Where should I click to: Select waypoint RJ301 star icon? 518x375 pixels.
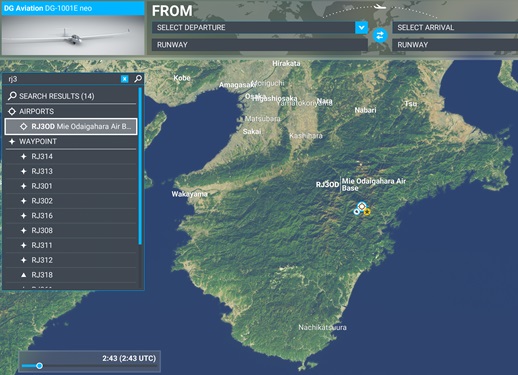pyautogui.click(x=23, y=186)
